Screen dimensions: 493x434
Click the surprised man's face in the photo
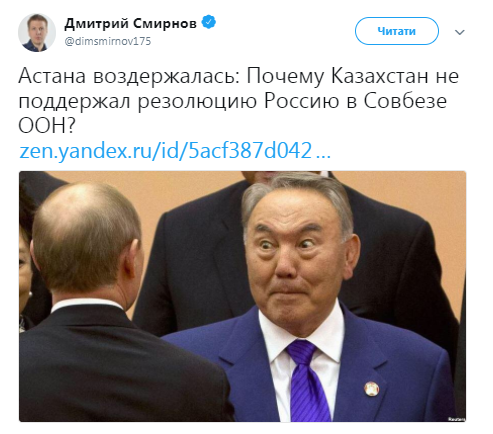[295, 260]
